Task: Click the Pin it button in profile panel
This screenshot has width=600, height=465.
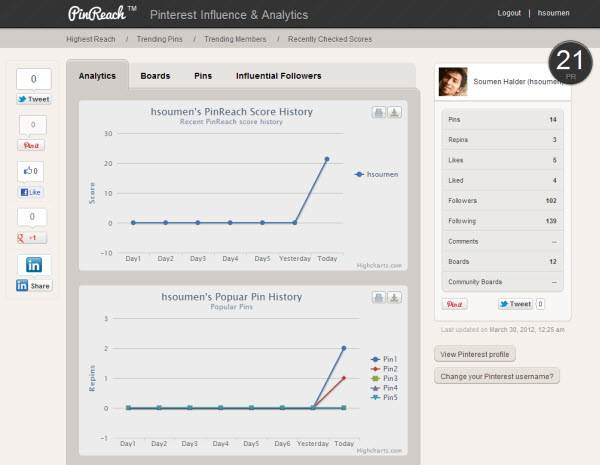Action: 455,304
